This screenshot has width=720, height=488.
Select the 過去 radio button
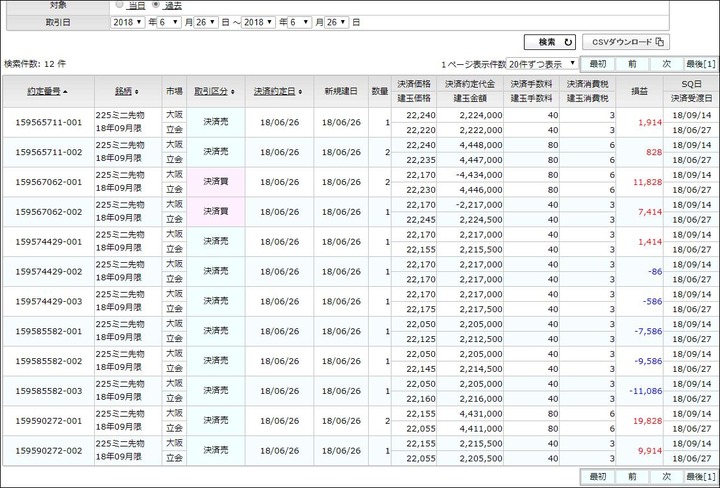(x=155, y=5)
